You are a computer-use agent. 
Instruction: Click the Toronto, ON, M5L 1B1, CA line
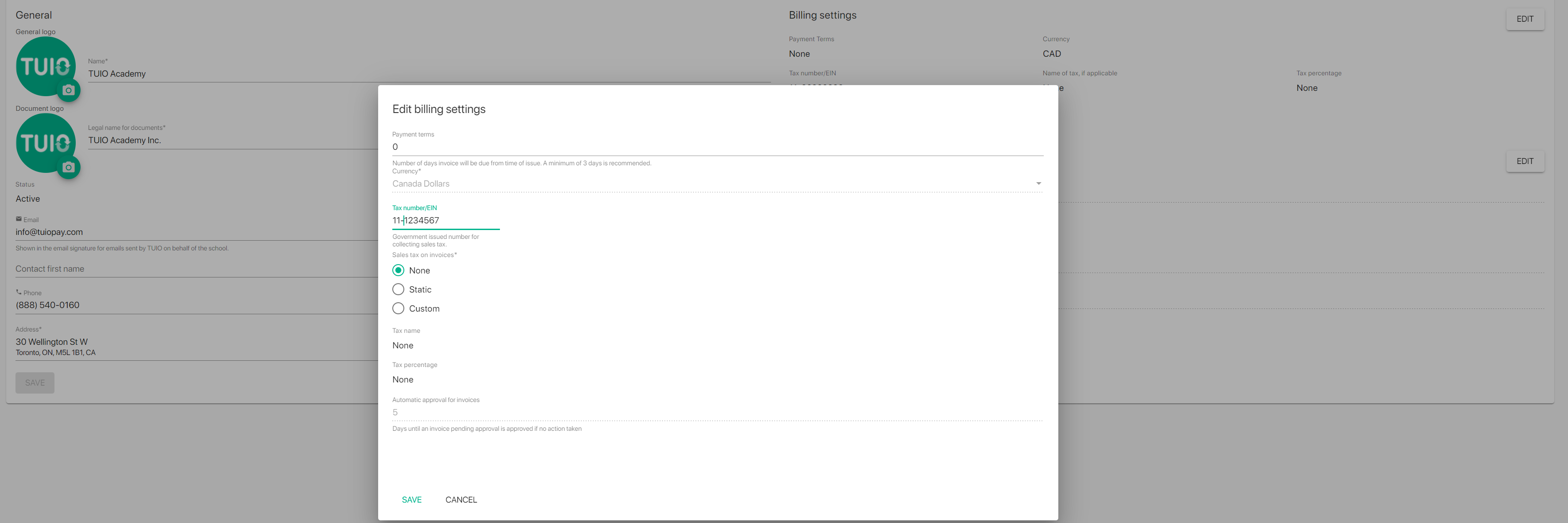click(55, 352)
